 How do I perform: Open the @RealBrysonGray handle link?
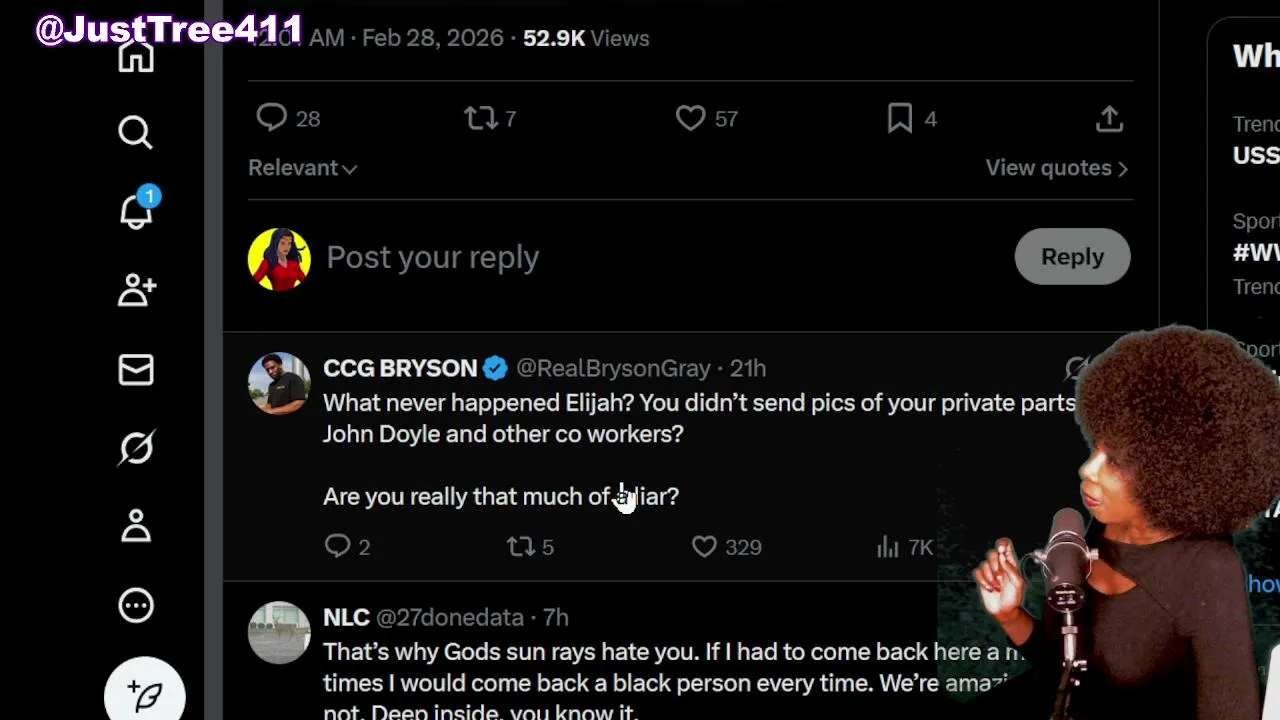pyautogui.click(x=613, y=368)
